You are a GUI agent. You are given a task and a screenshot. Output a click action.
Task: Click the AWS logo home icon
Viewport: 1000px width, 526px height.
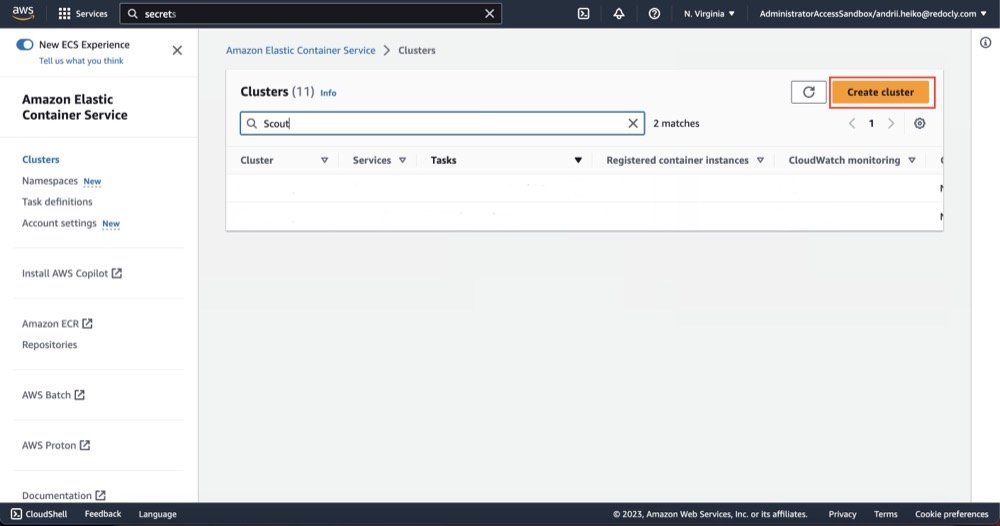(23, 13)
